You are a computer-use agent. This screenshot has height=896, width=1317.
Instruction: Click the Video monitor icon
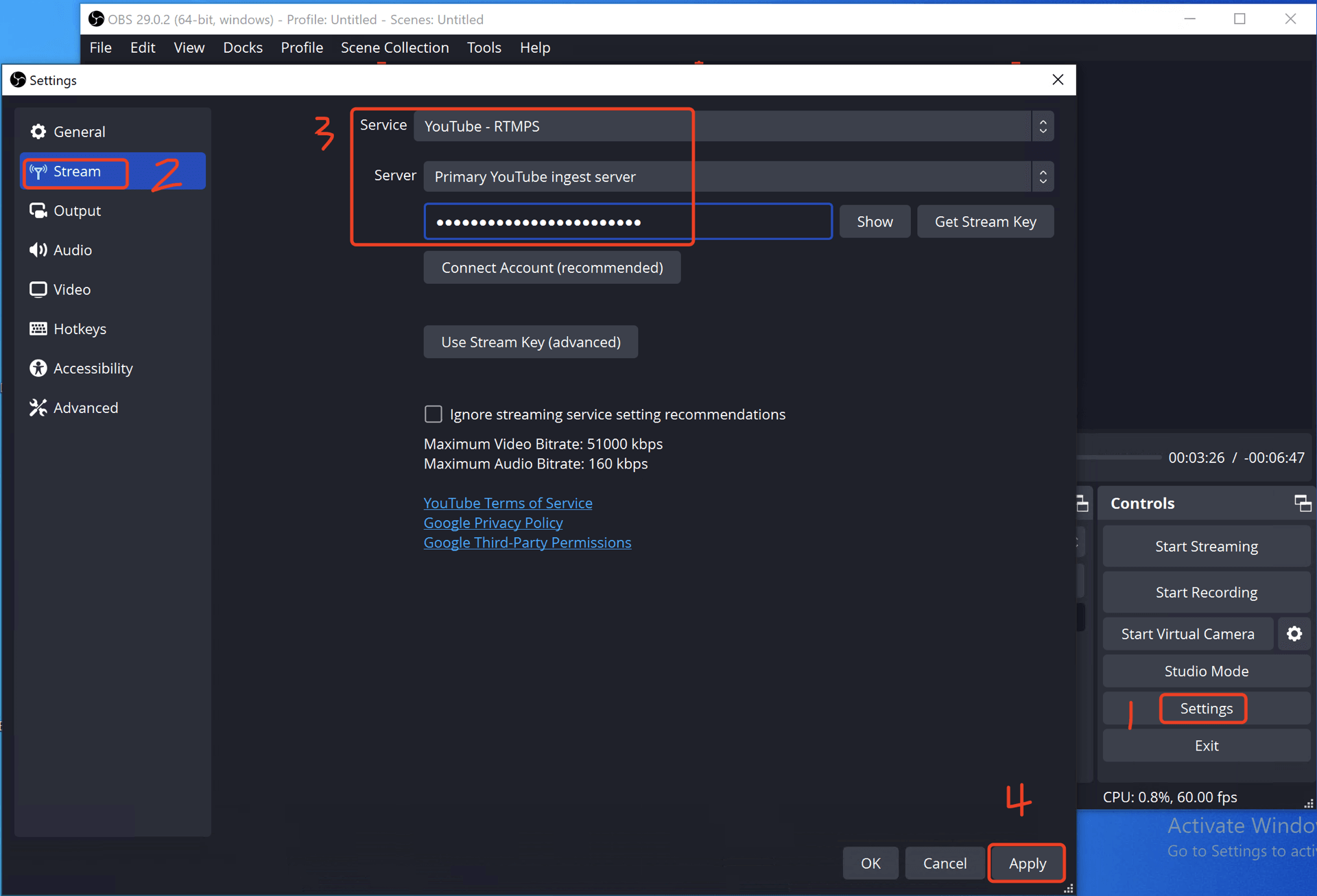(x=38, y=290)
